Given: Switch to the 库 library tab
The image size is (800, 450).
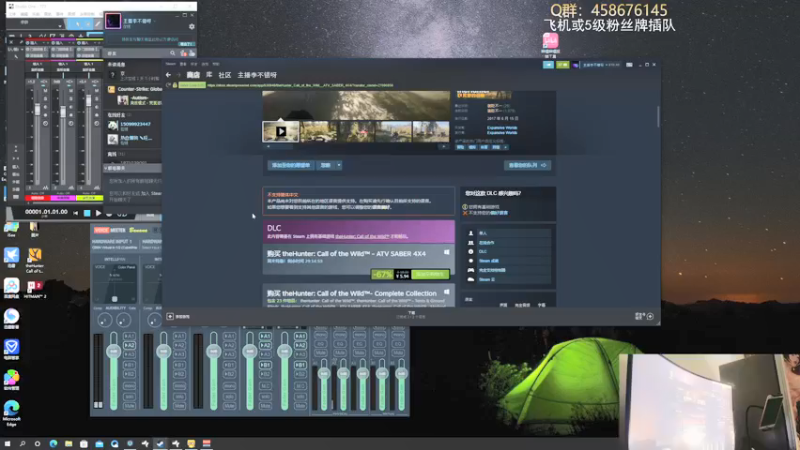Looking at the screenshot, I should (209, 75).
